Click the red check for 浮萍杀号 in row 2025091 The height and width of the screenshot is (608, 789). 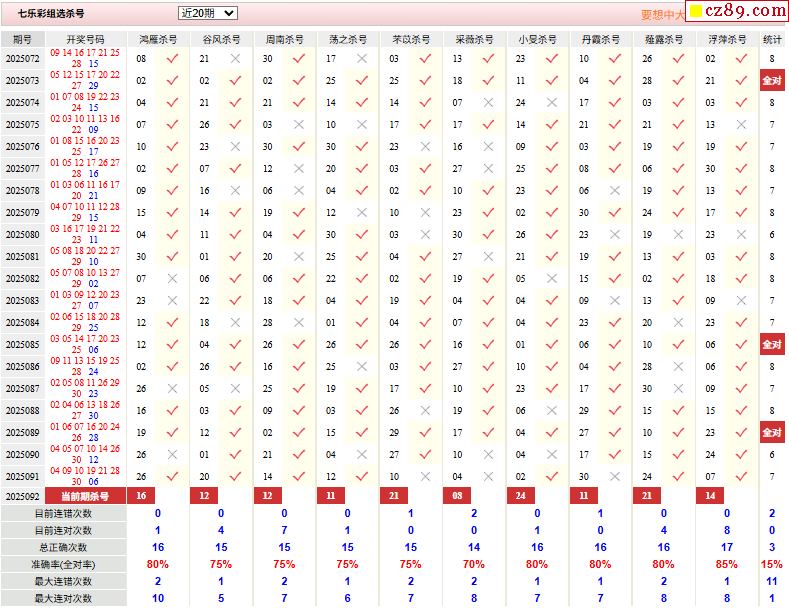tap(741, 477)
